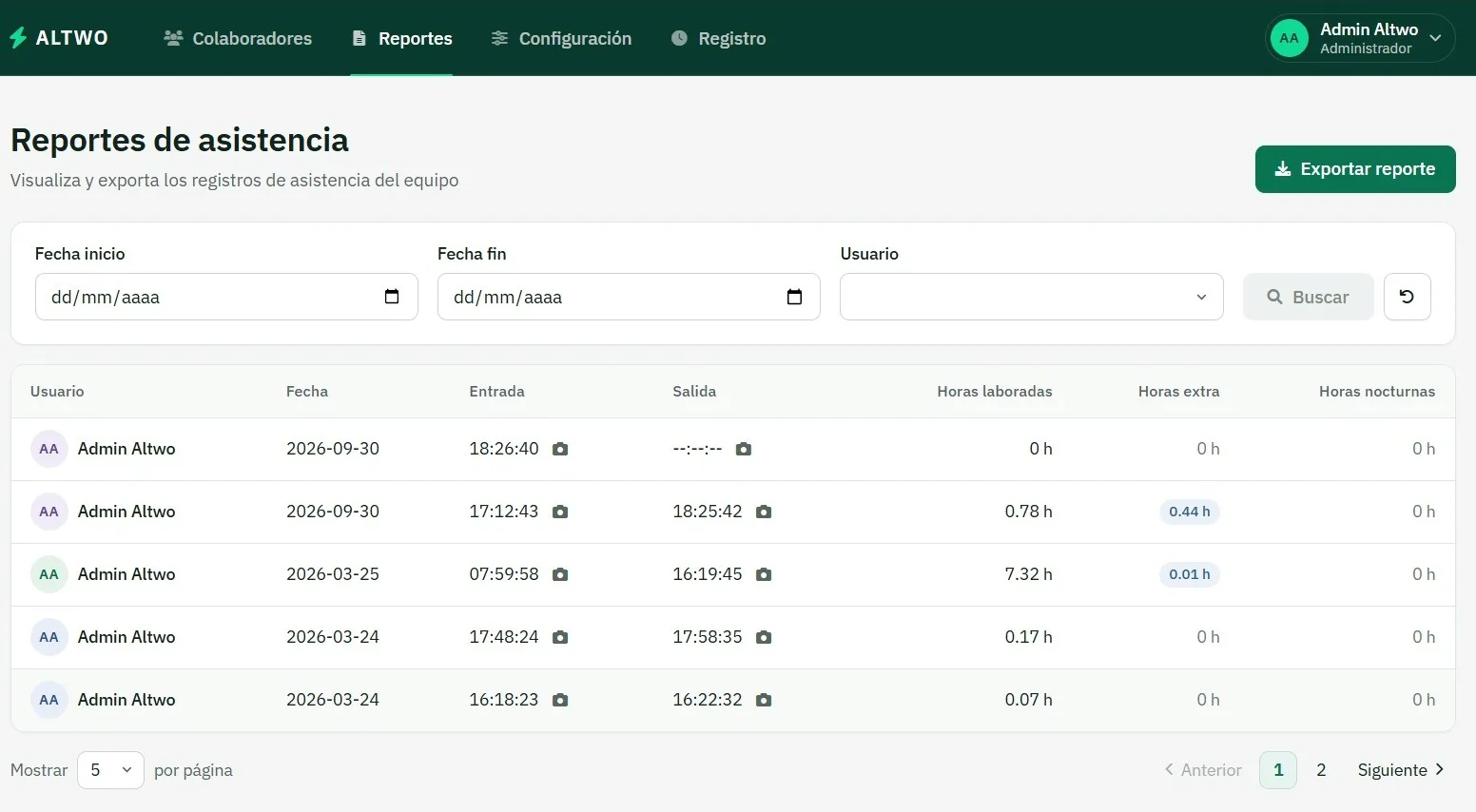This screenshot has height=812, width=1476.
Task: Jump to page 2
Action: click(1321, 770)
